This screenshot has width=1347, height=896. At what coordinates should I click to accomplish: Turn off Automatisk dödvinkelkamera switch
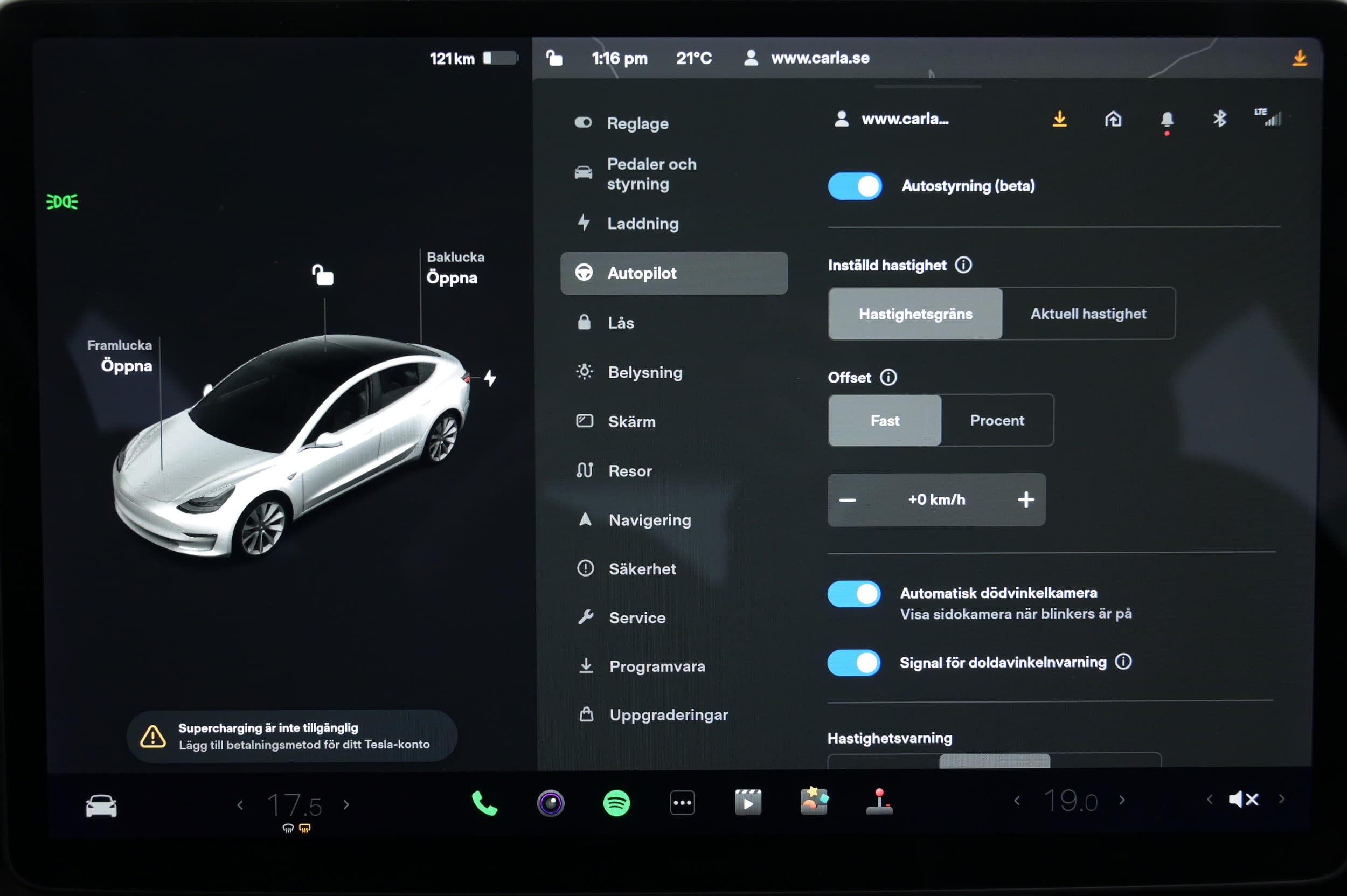point(854,594)
